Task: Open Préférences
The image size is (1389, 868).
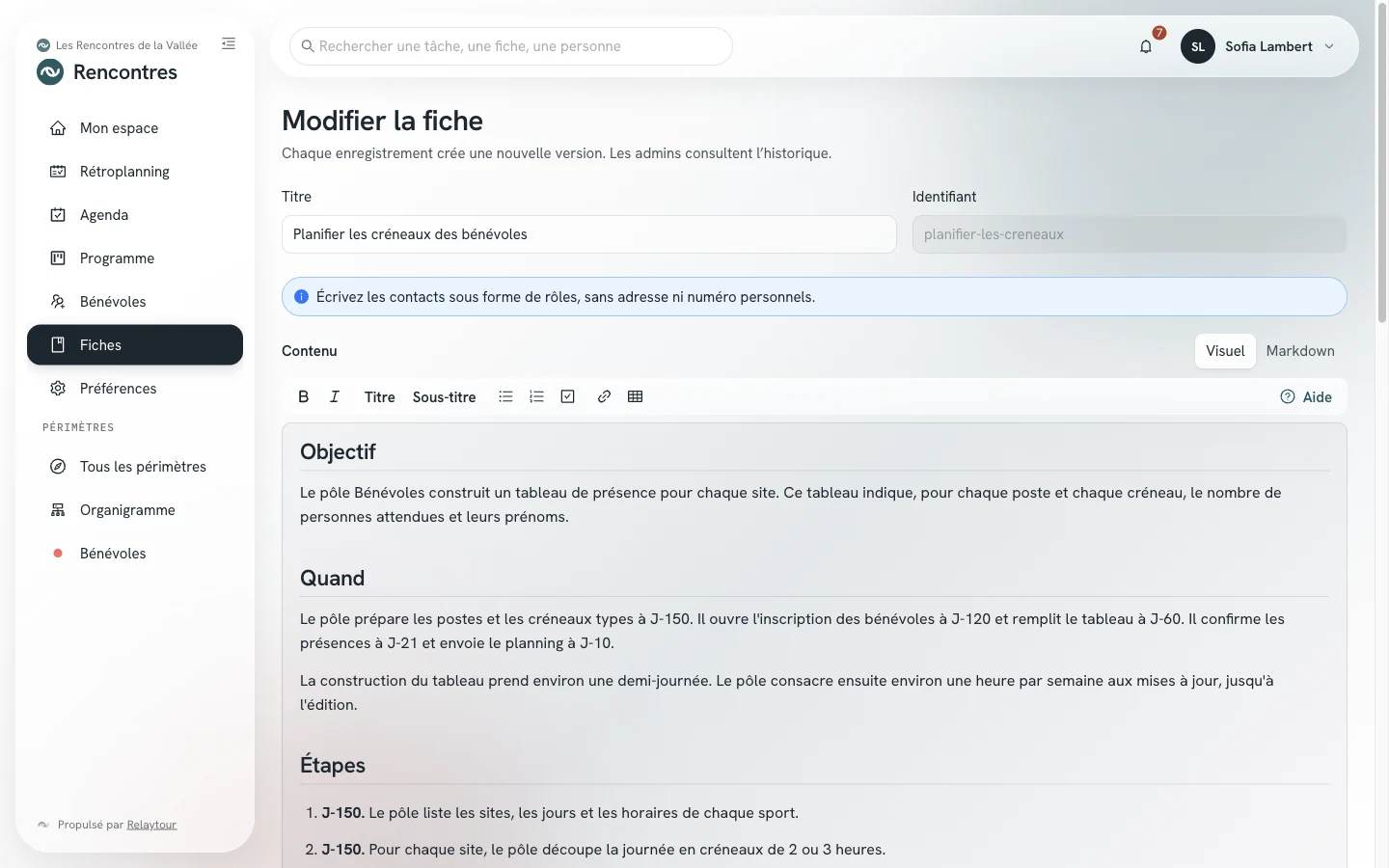Action: point(135,389)
